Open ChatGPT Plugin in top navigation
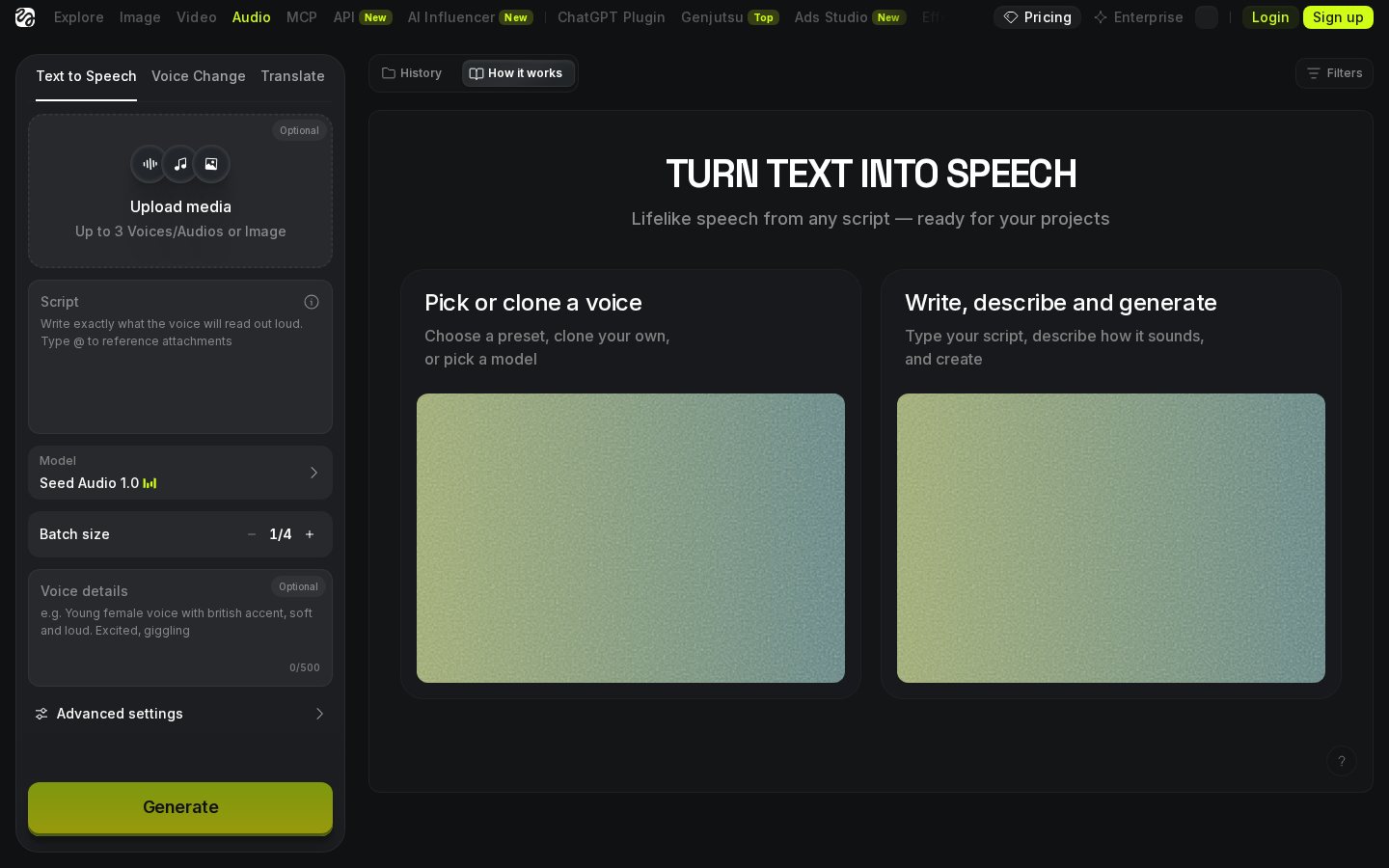1389x868 pixels. click(612, 17)
